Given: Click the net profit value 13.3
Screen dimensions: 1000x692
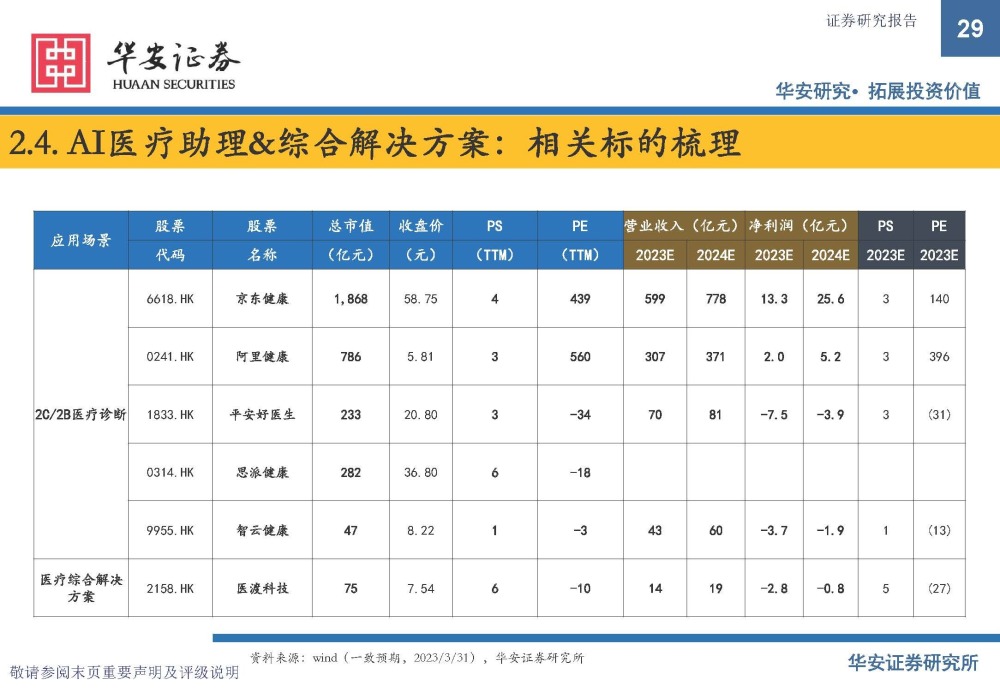Looking at the screenshot, I should [774, 298].
